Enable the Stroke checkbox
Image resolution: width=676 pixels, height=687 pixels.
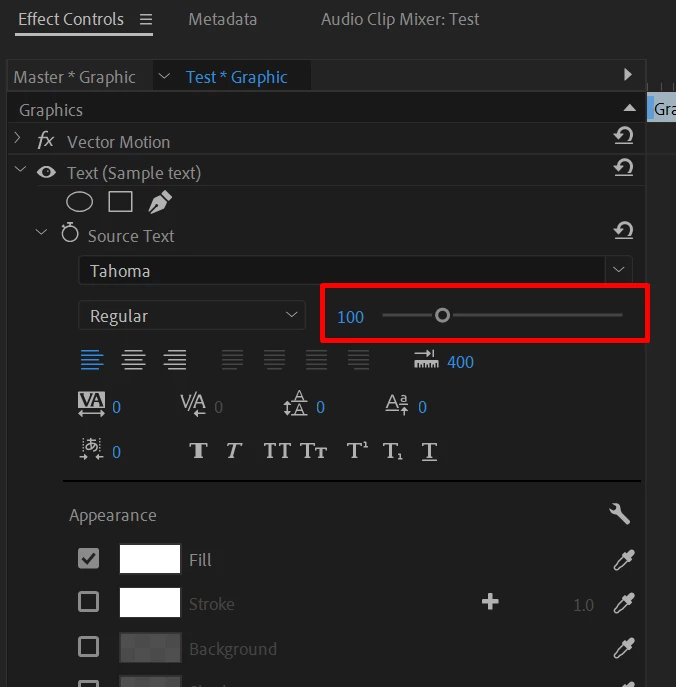(x=88, y=602)
